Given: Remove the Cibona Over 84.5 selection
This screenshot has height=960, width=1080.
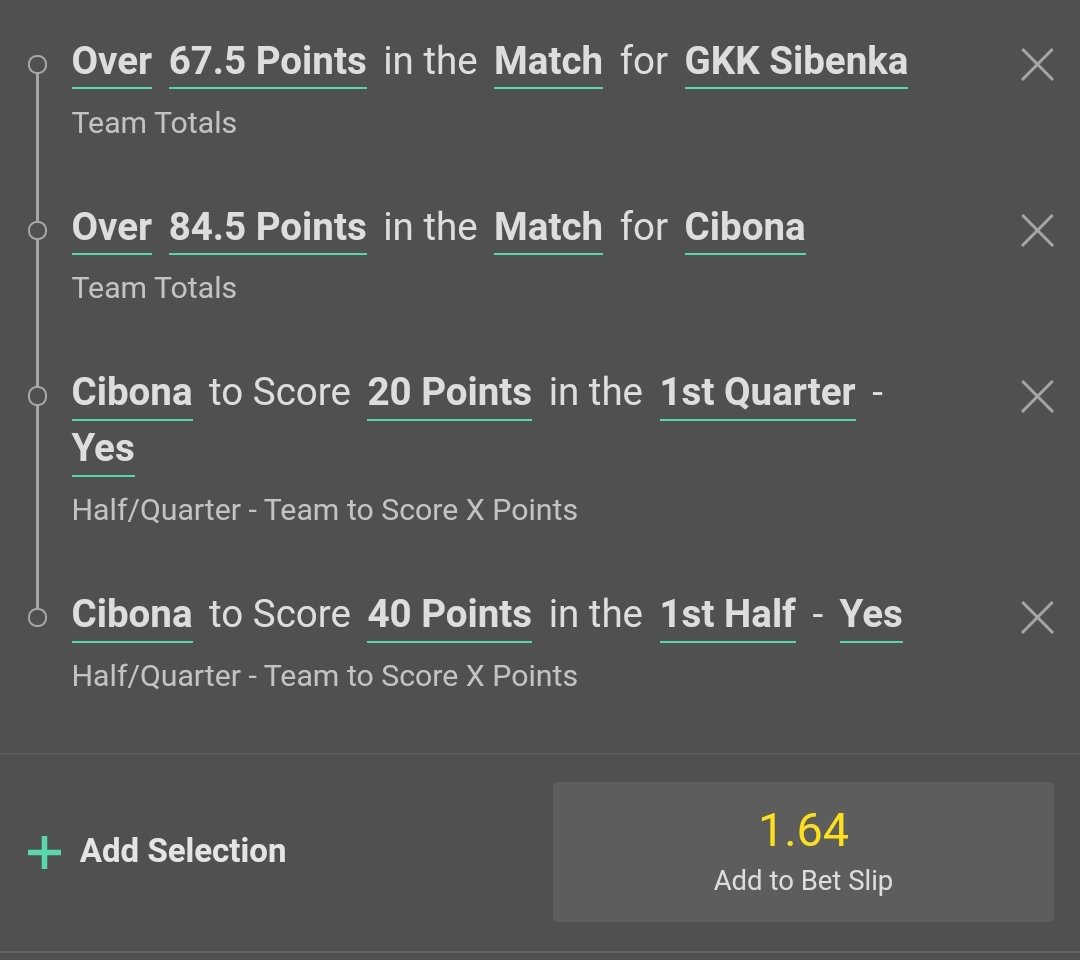Looking at the screenshot, I should click(x=1037, y=231).
